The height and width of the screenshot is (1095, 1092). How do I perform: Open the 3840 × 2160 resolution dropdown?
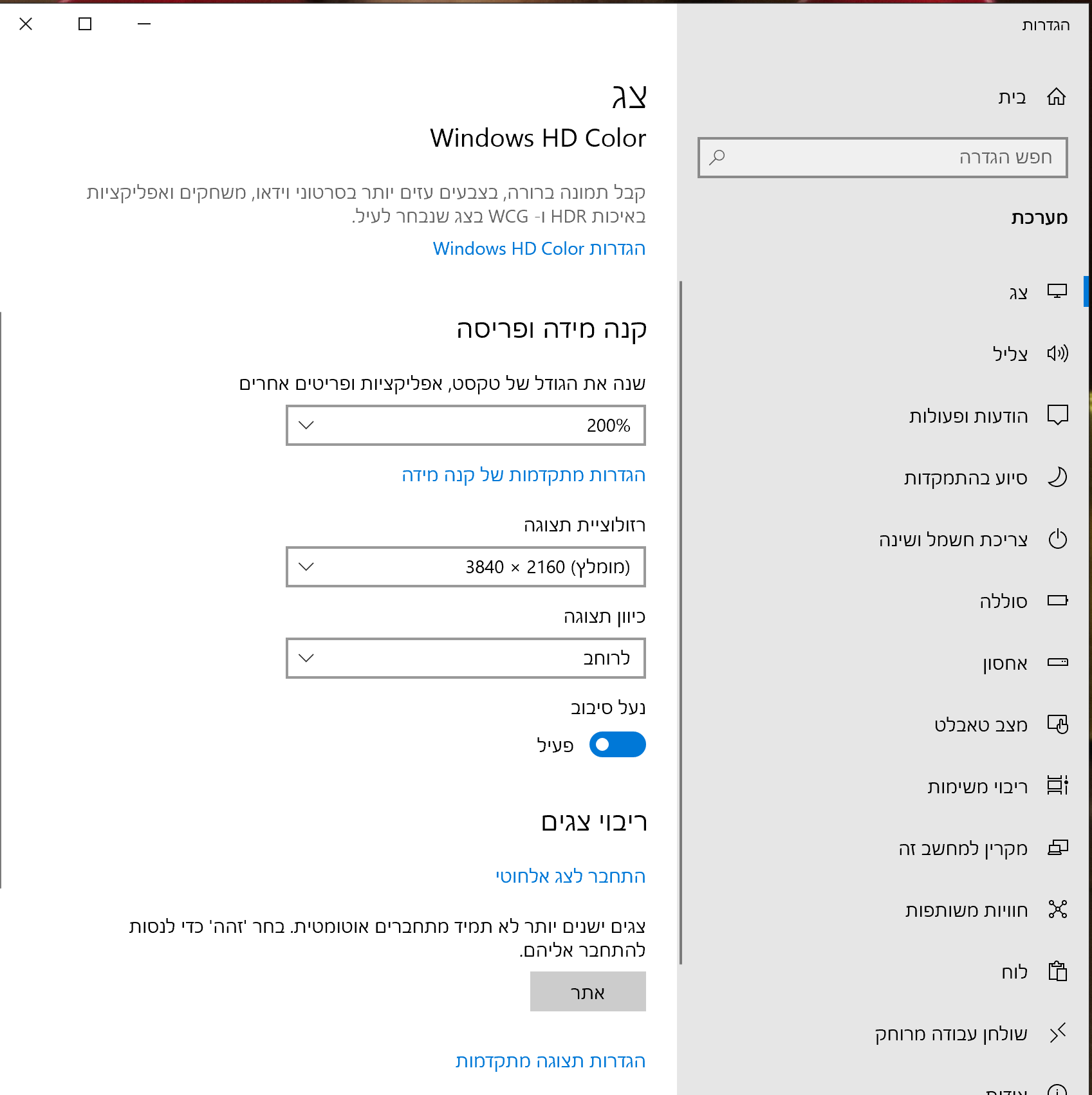[466, 567]
